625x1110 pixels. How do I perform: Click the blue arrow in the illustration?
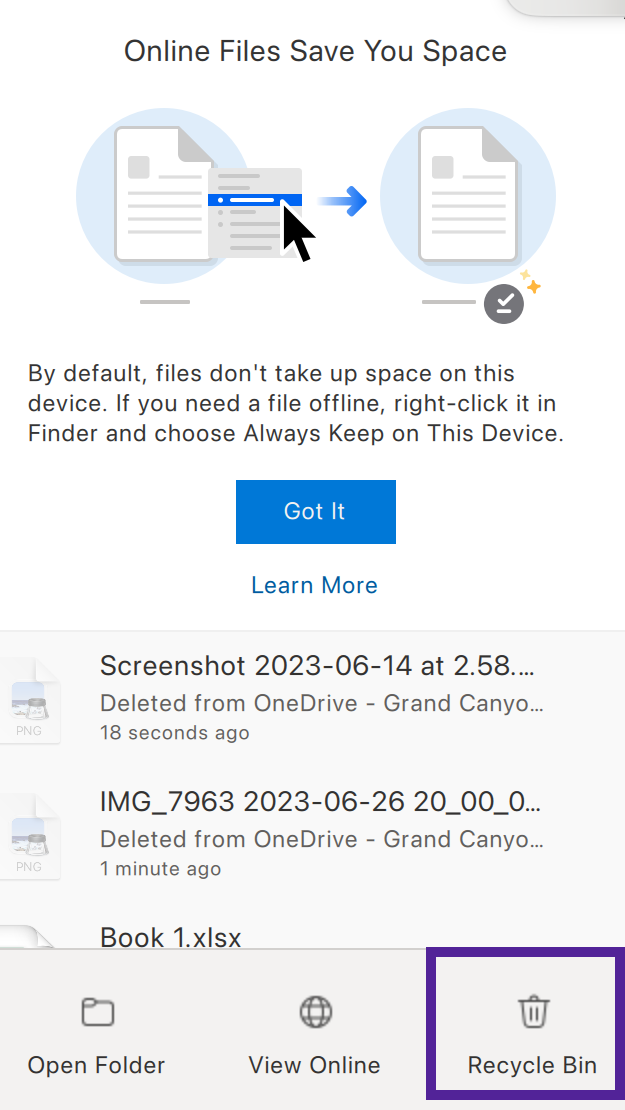tap(343, 201)
